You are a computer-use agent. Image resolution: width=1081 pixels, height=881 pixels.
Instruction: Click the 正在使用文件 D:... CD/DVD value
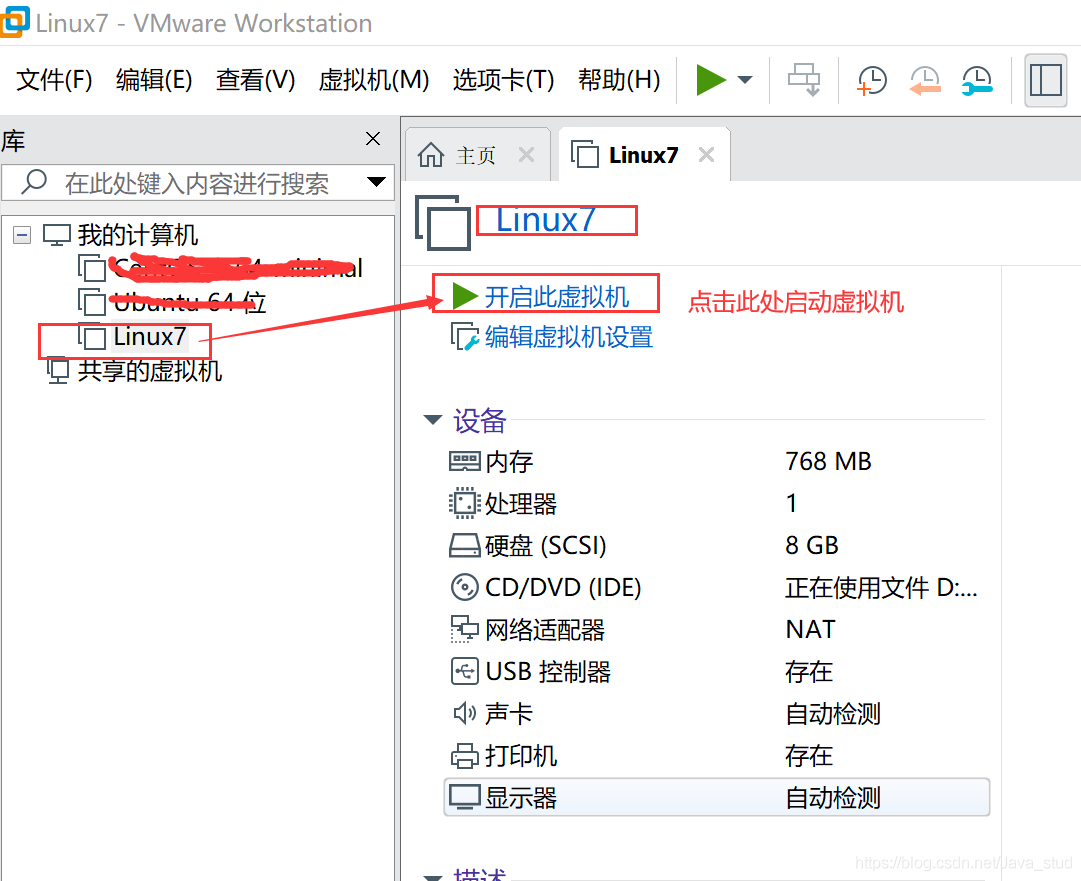pos(881,587)
